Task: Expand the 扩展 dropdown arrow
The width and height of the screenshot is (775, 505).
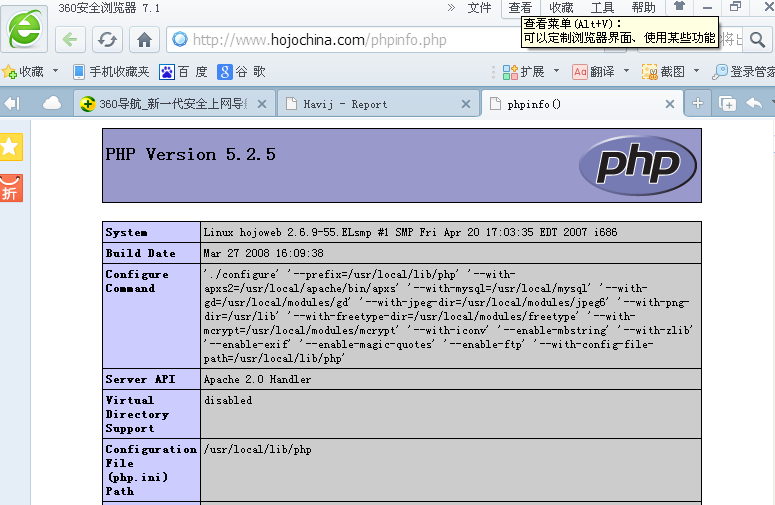Action: (557, 71)
